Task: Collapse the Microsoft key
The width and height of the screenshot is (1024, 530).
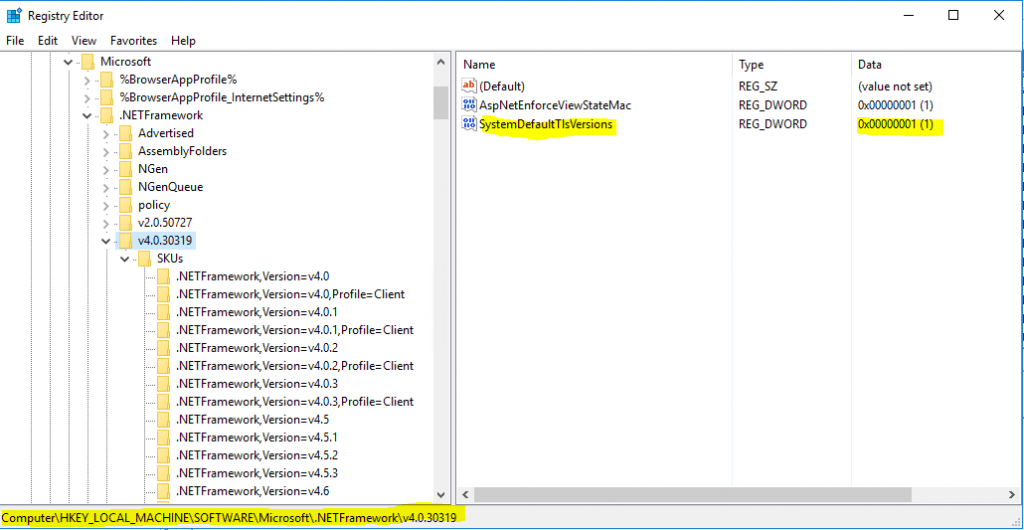Action: (69, 62)
